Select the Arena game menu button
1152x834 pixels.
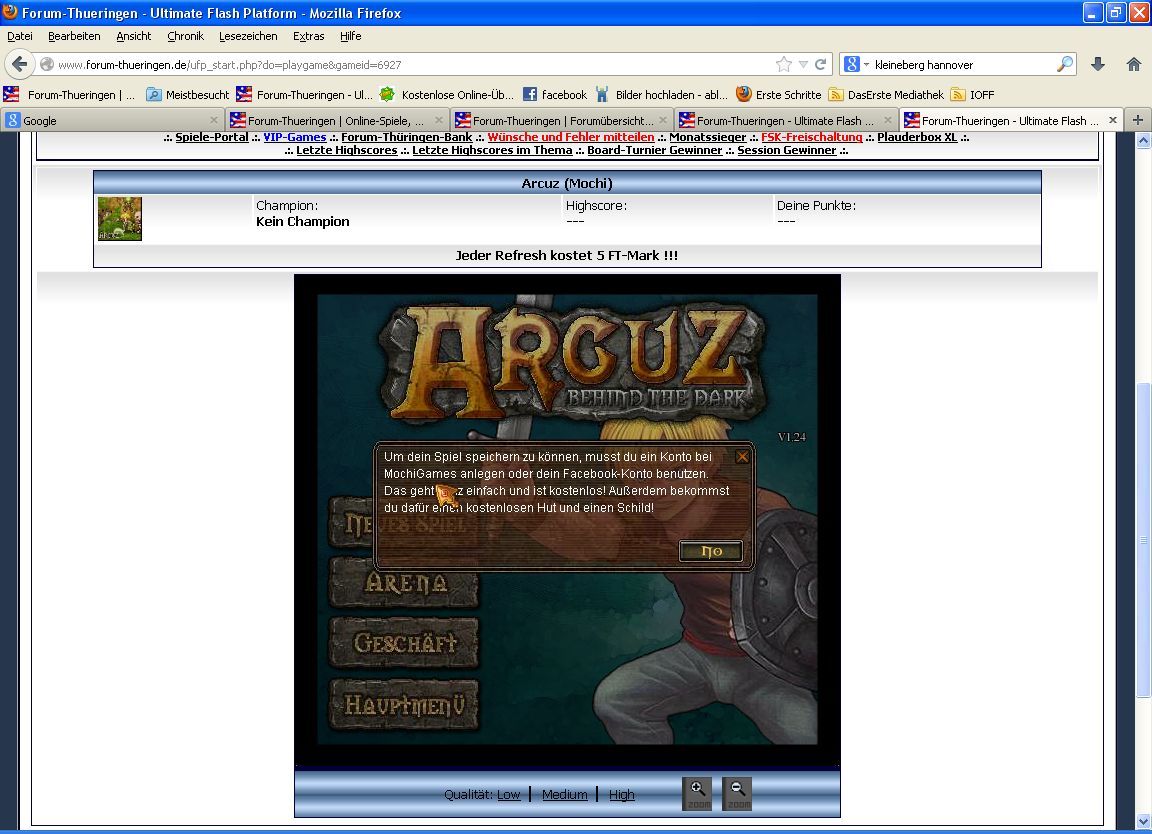[x=405, y=583]
